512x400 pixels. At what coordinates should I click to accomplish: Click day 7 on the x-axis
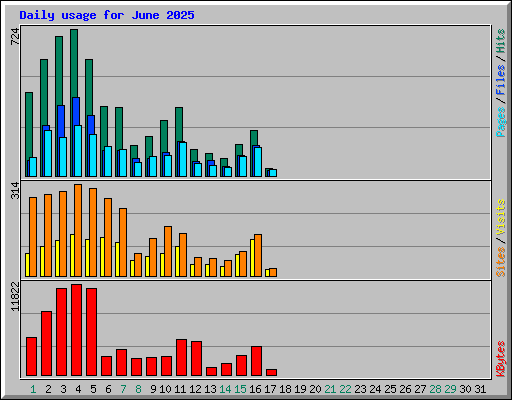(123, 389)
